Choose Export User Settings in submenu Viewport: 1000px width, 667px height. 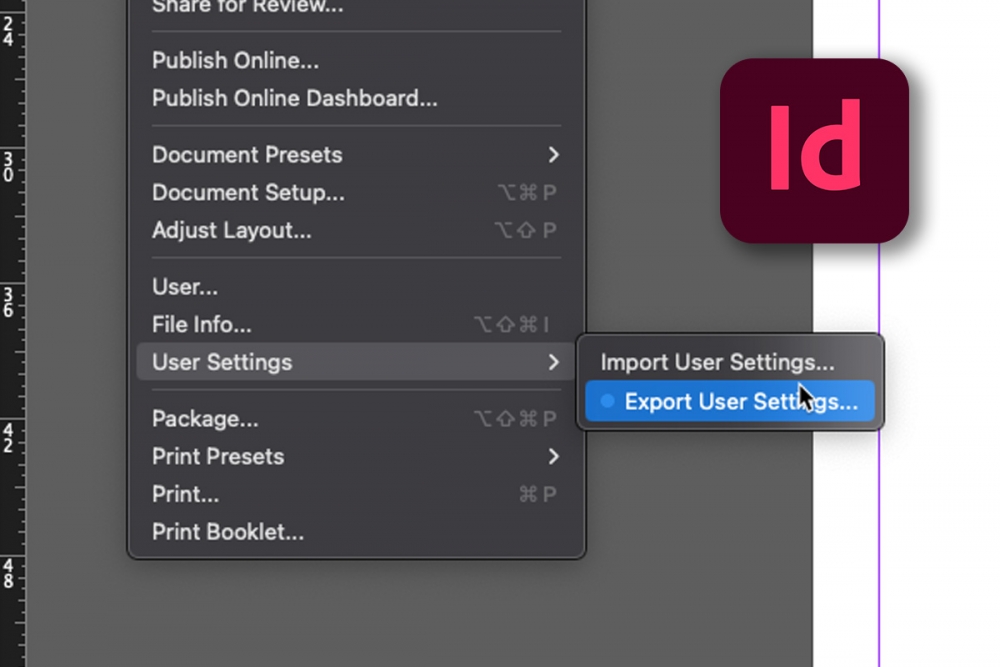point(740,402)
